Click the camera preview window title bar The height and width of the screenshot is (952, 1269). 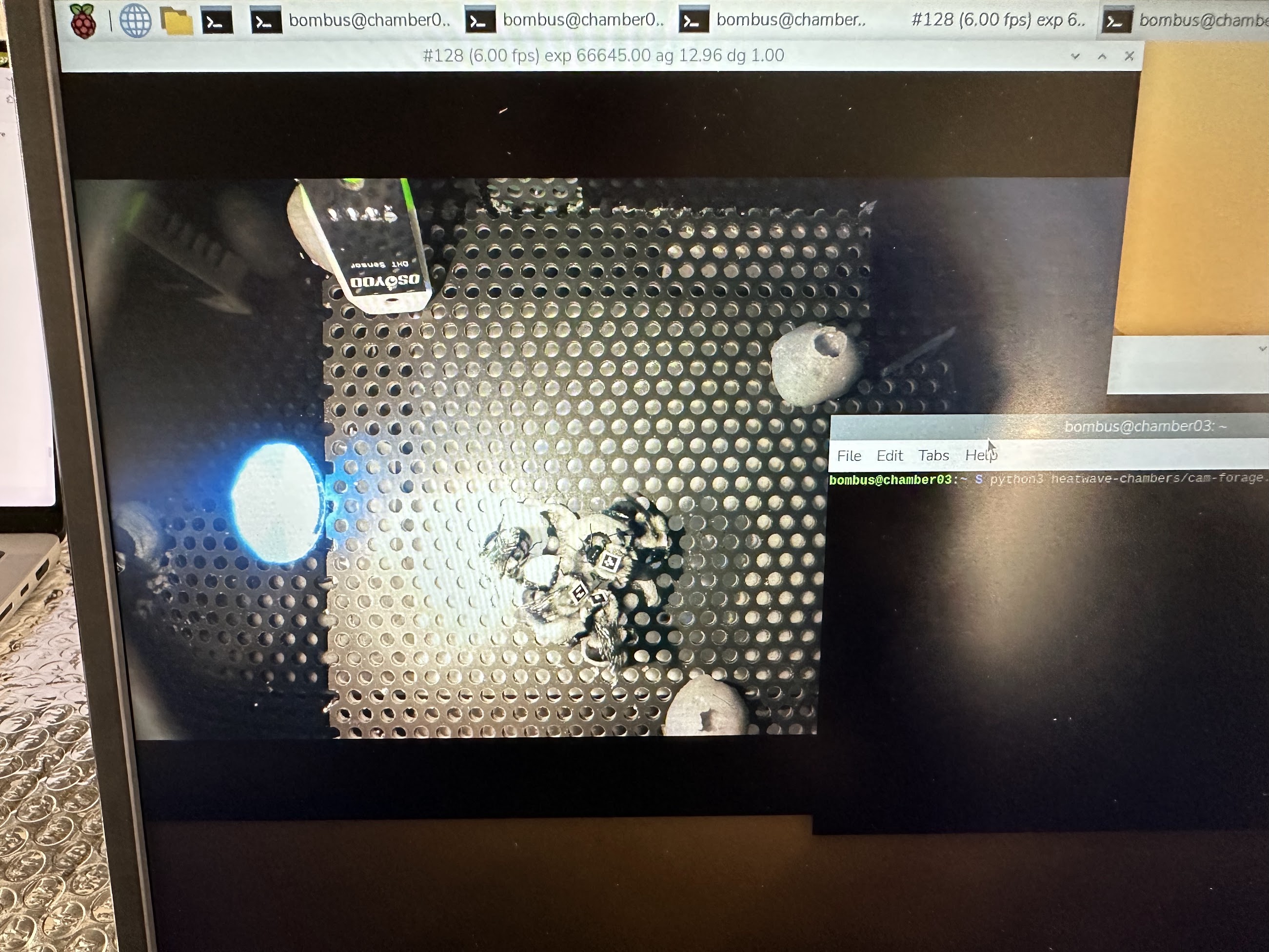[x=602, y=56]
